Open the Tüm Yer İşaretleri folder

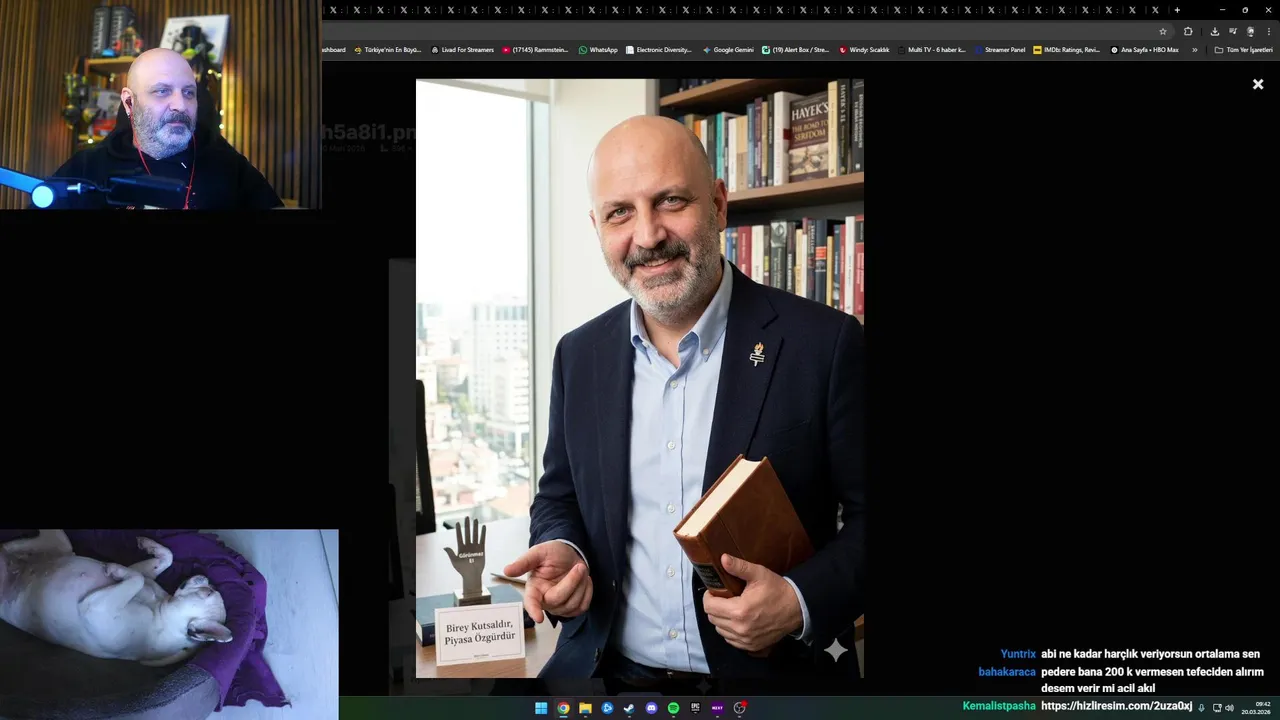pyautogui.click(x=1243, y=50)
